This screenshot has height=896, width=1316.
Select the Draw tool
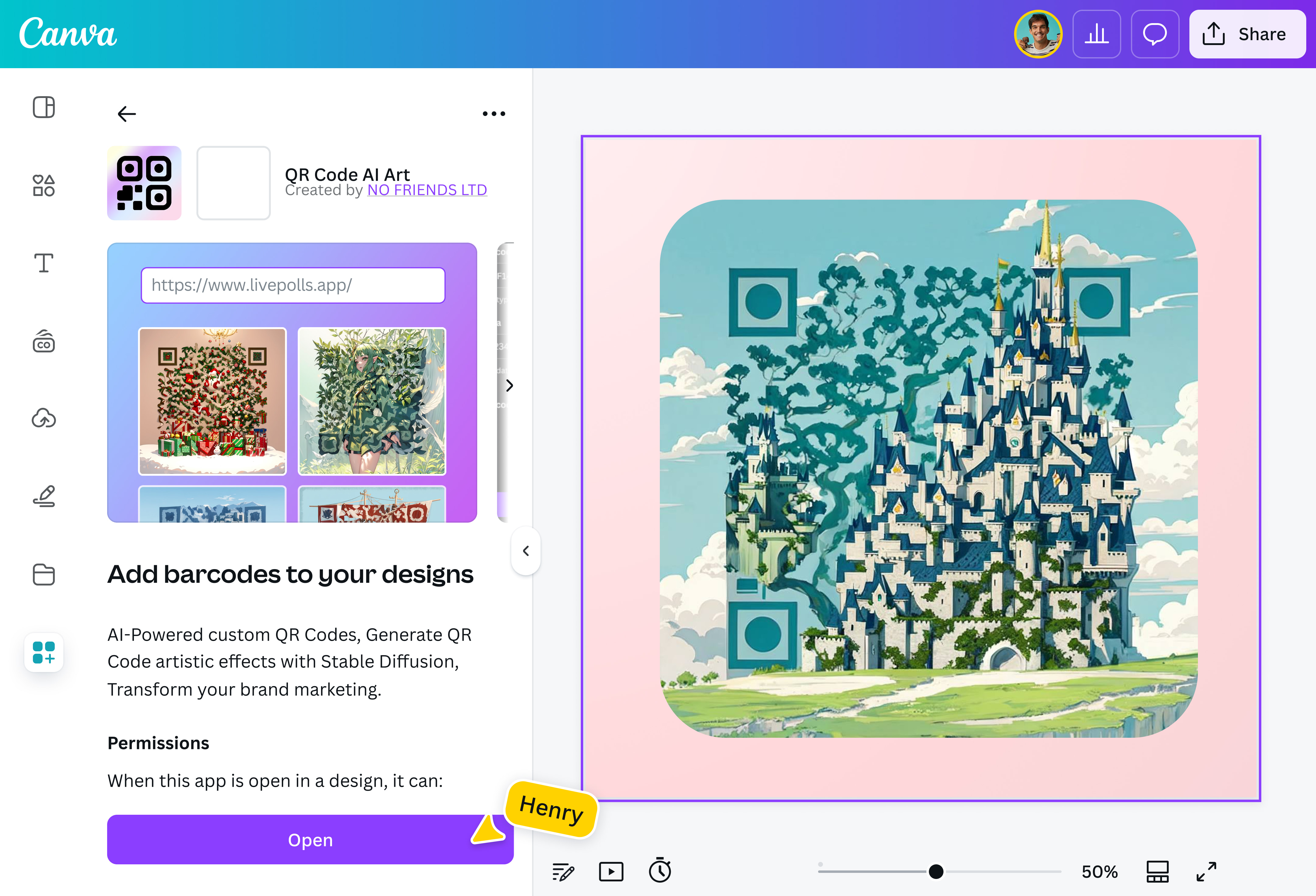coord(44,496)
